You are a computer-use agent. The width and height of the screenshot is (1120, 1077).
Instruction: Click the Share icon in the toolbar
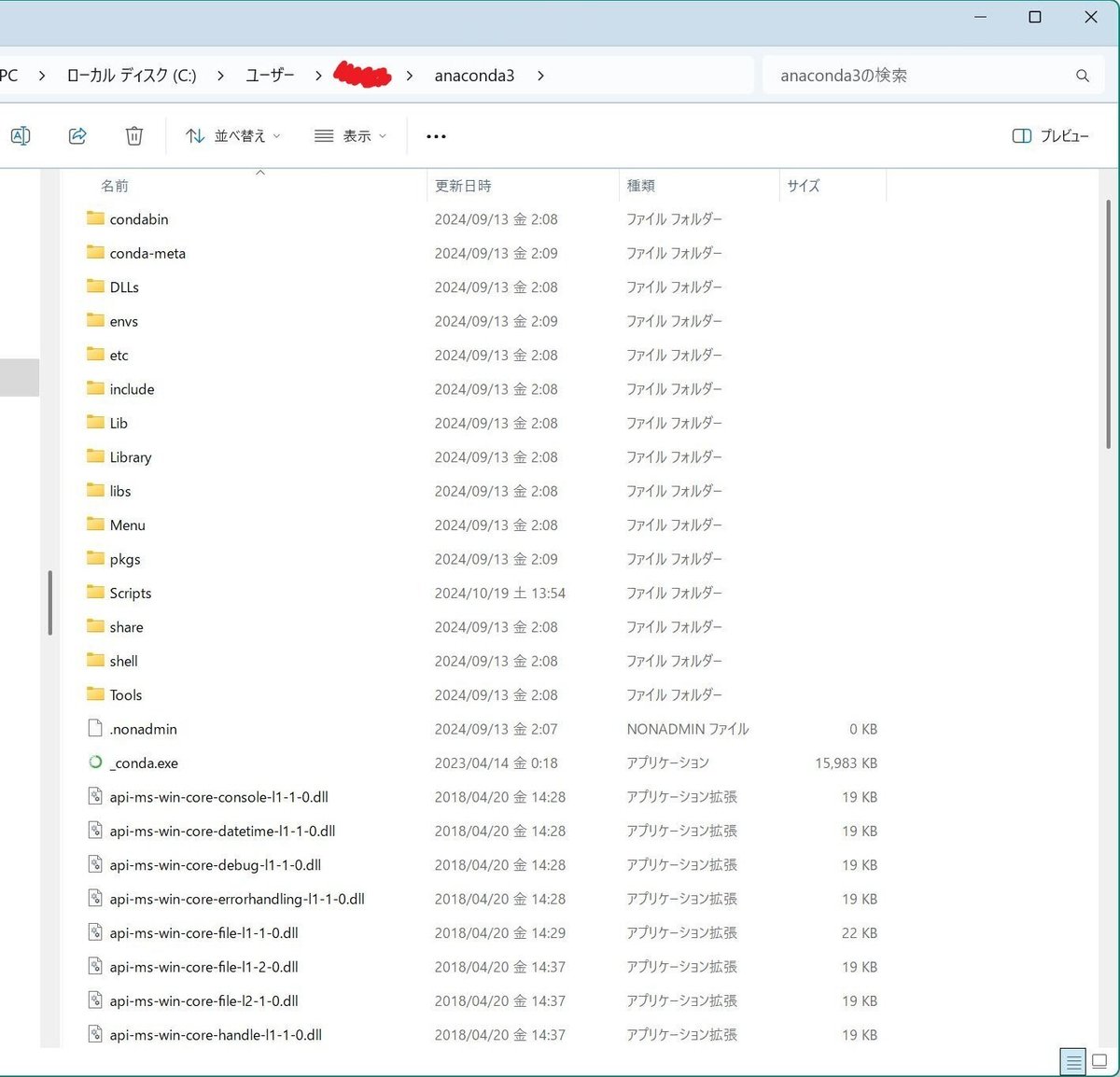coord(77,135)
